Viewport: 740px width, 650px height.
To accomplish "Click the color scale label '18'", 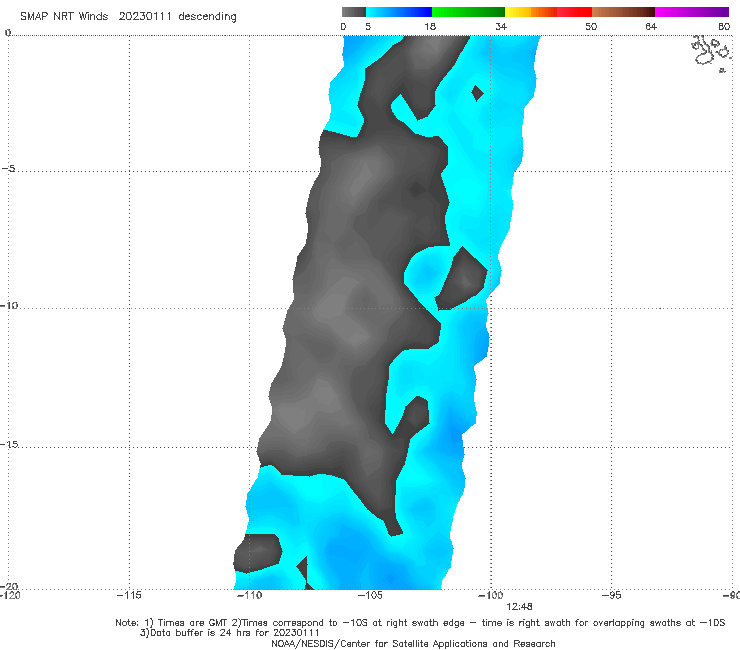I will tap(430, 26).
